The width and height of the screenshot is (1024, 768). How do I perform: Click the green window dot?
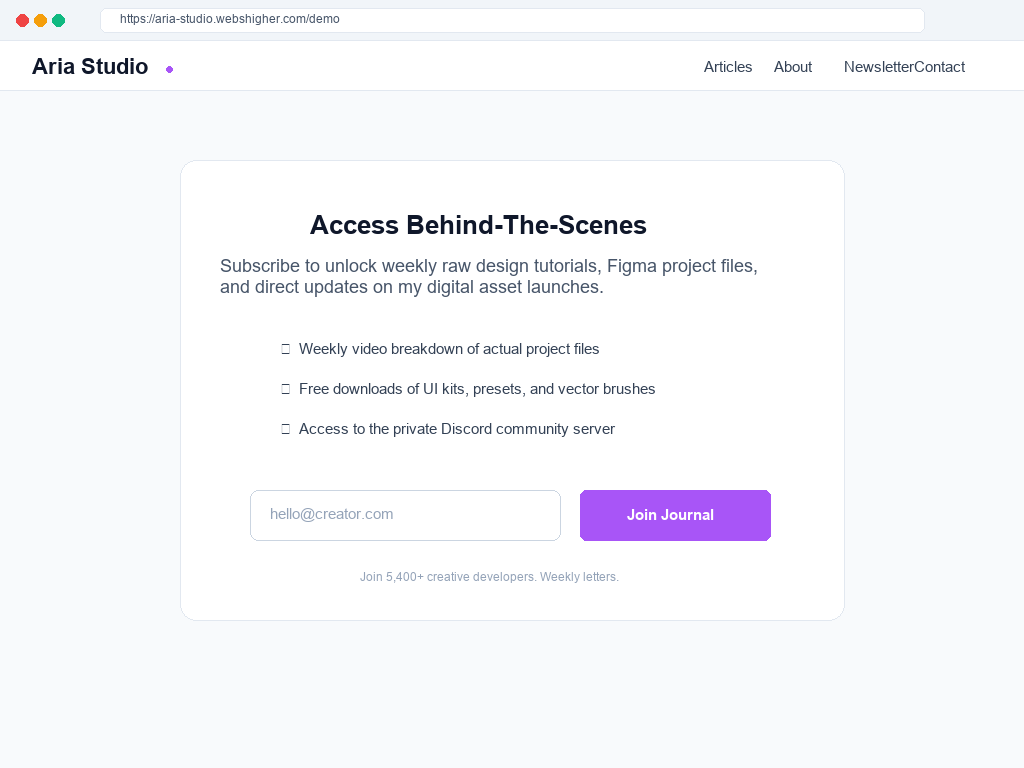point(59,20)
